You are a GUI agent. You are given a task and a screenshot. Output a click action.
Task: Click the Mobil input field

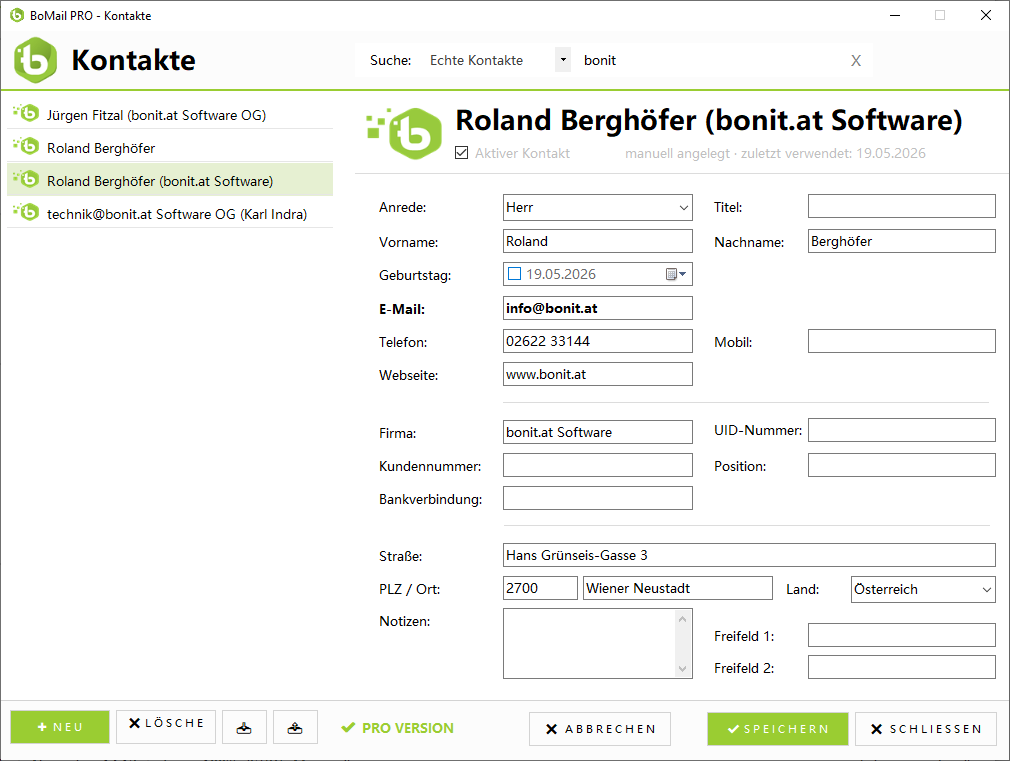pos(902,341)
